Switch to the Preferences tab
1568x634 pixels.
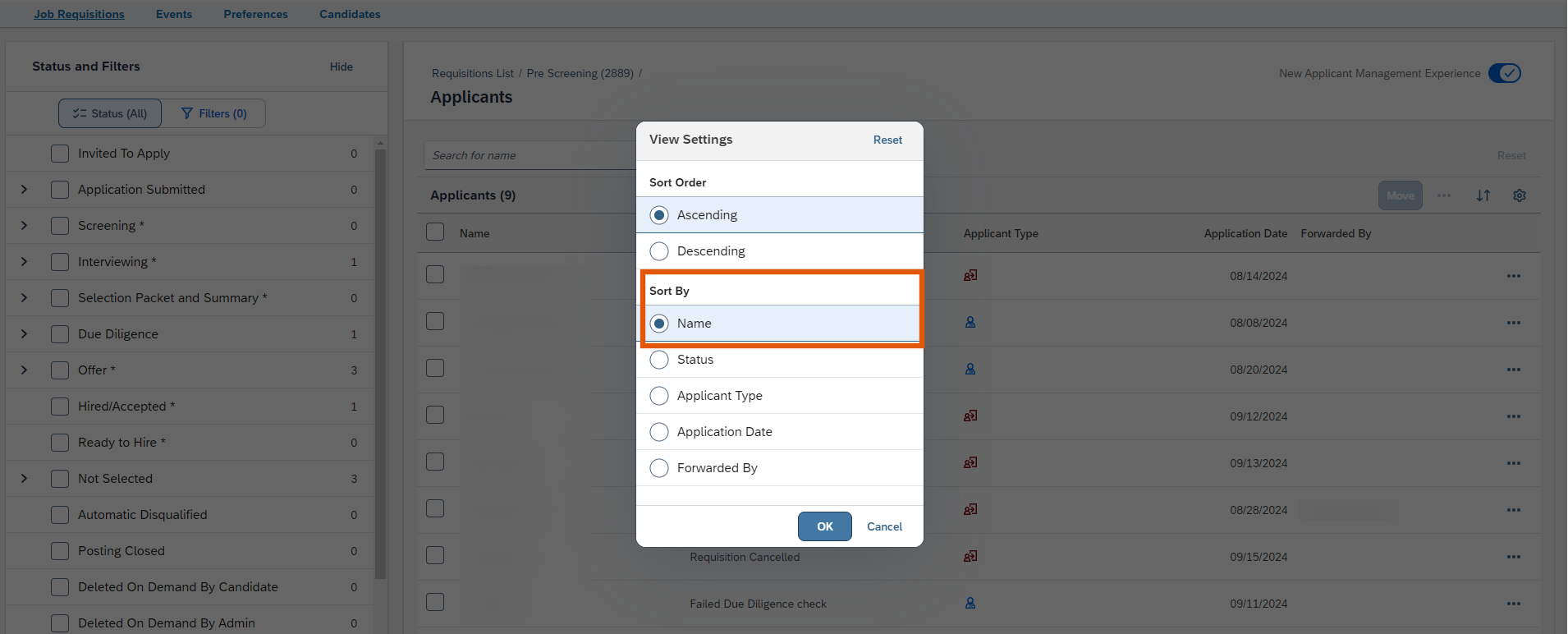point(255,14)
